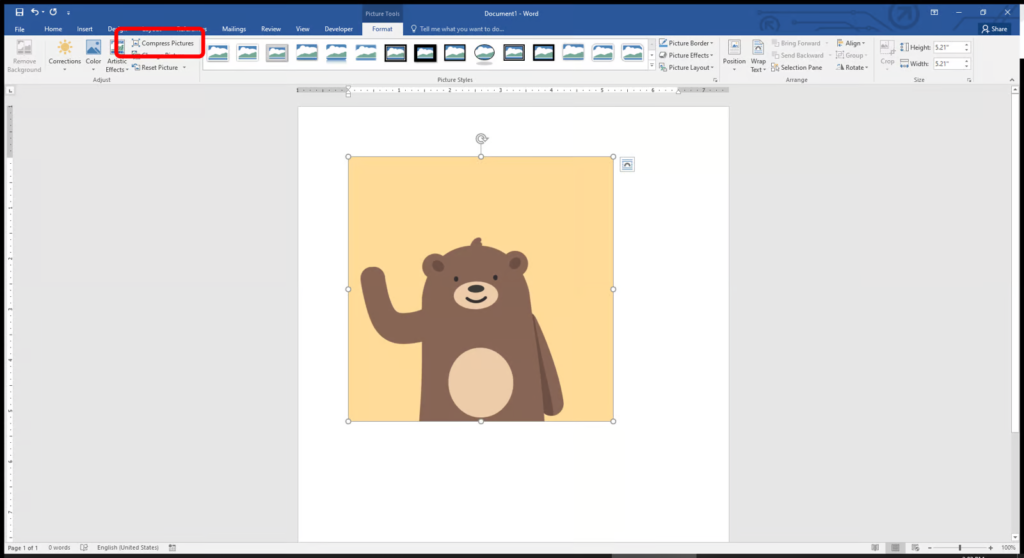1024x558 pixels.
Task: Click the zoom slider in status bar
Action: 960,548
